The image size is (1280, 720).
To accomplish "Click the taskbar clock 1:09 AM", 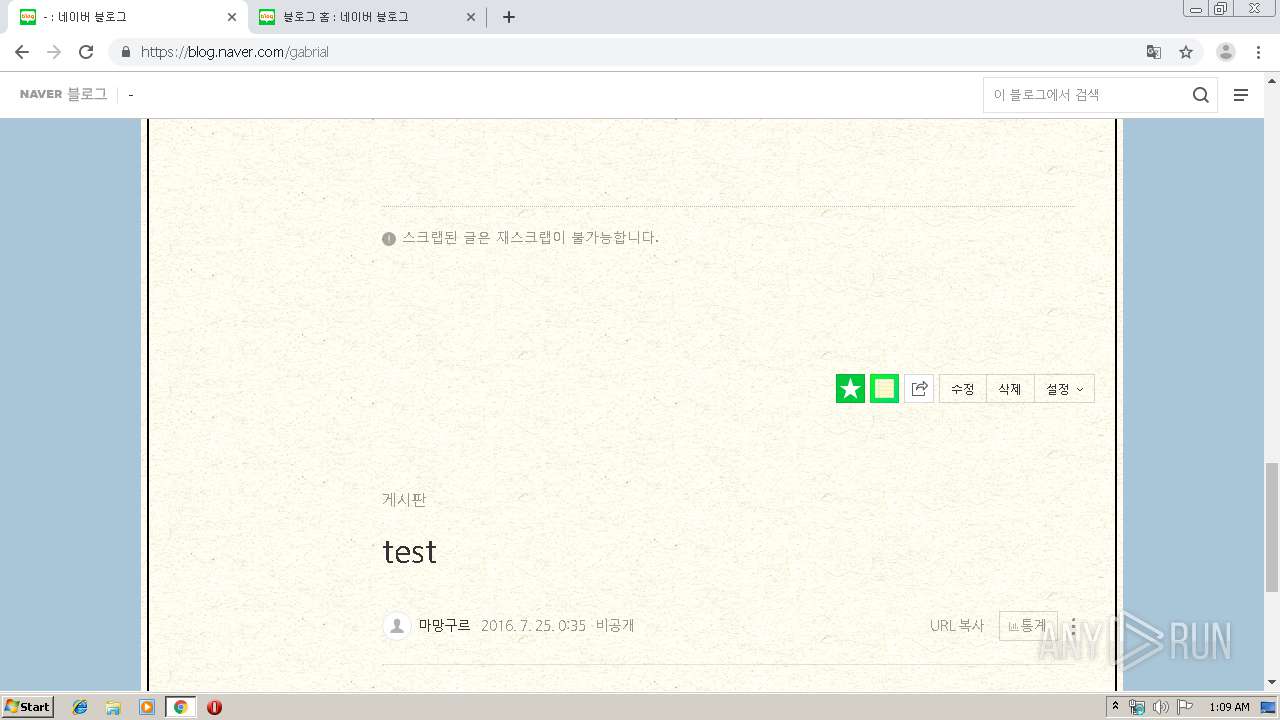I will [x=1229, y=707].
